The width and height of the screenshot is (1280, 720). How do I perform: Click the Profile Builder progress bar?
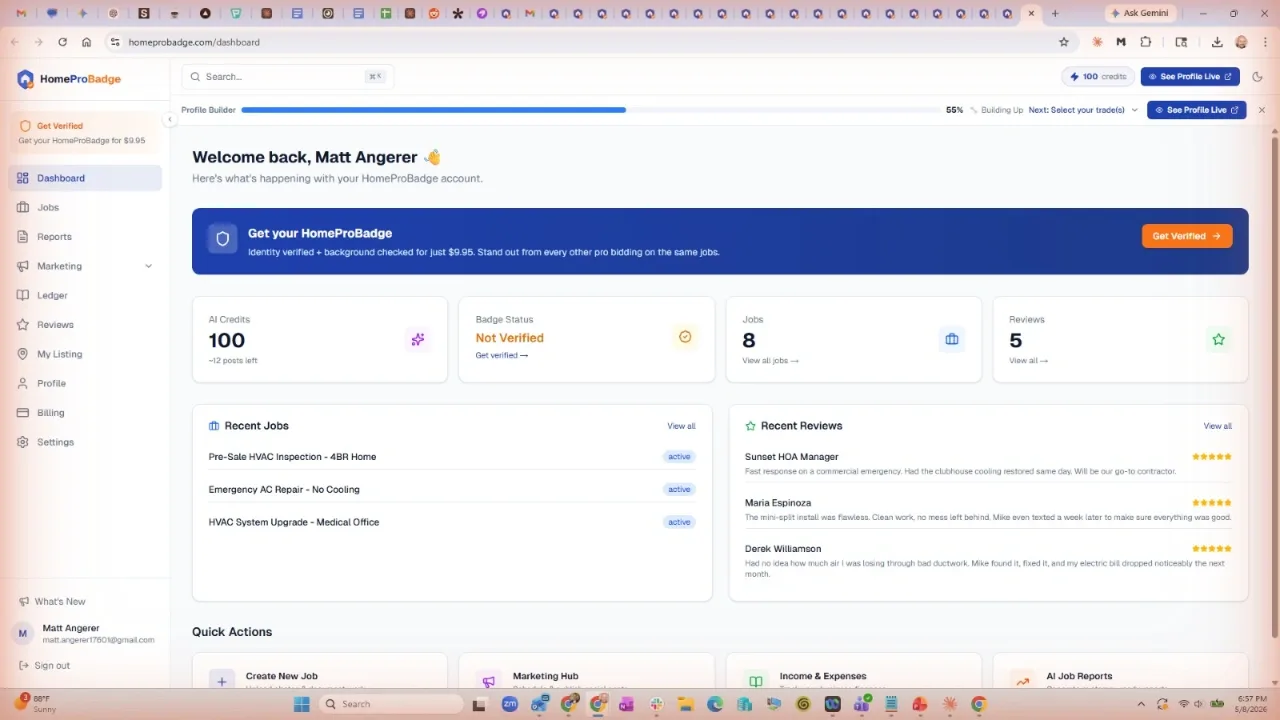pyautogui.click(x=590, y=110)
